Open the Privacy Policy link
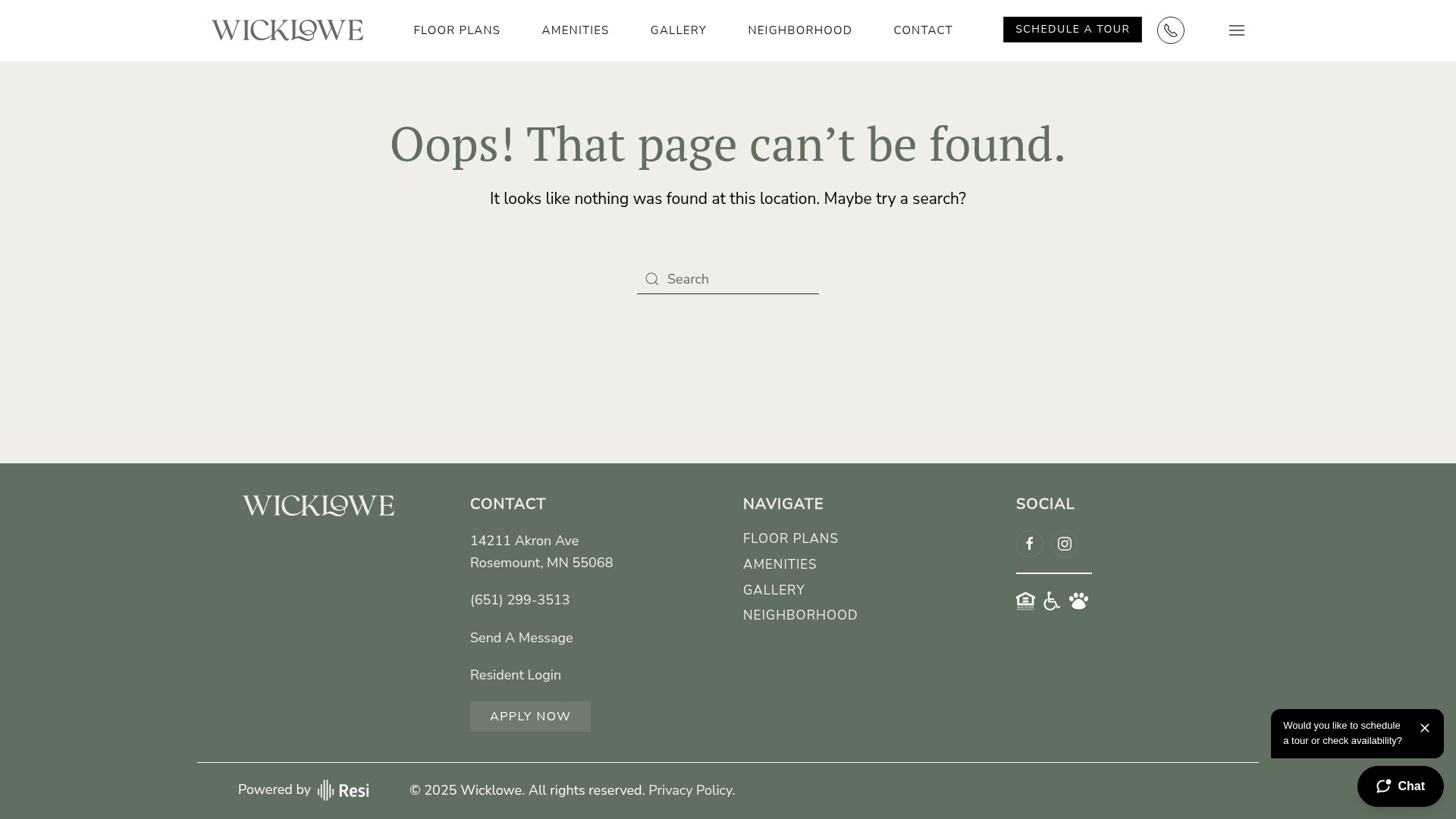 point(690,790)
